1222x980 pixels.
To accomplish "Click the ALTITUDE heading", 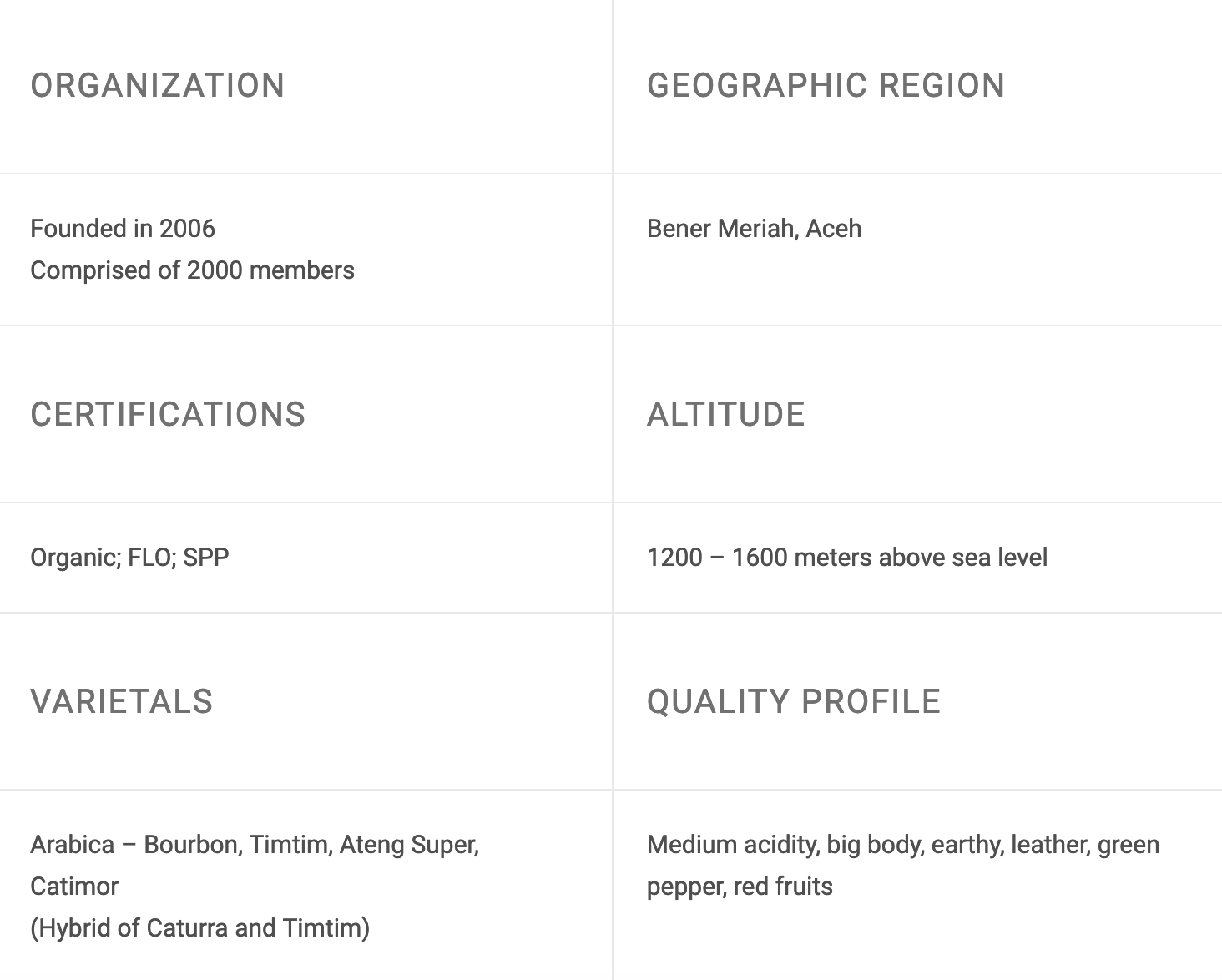I will (725, 415).
